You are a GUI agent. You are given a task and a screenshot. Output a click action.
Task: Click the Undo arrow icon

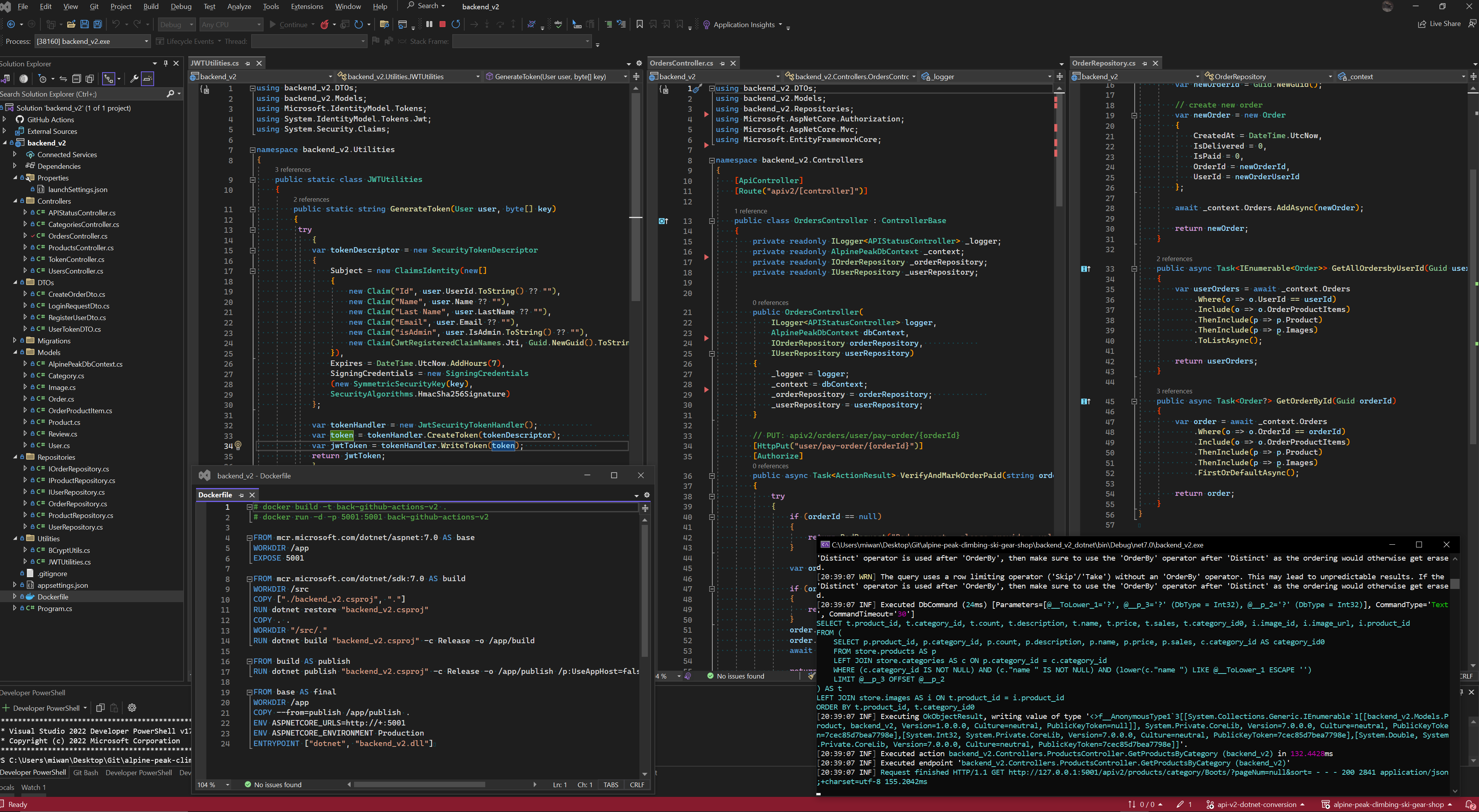point(116,25)
